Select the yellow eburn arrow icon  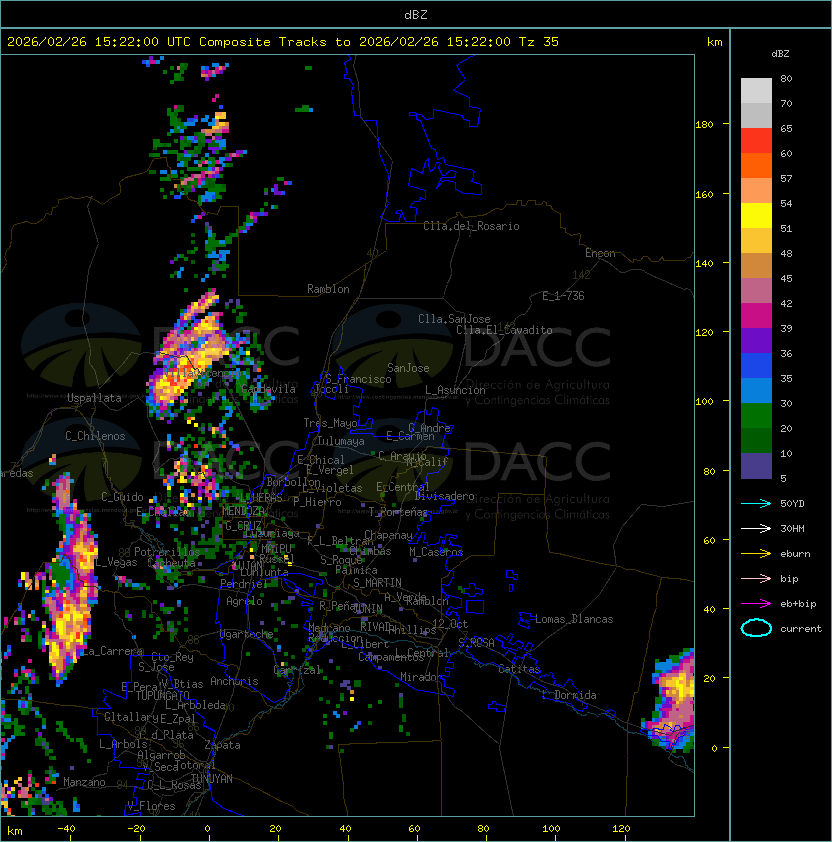tap(756, 553)
